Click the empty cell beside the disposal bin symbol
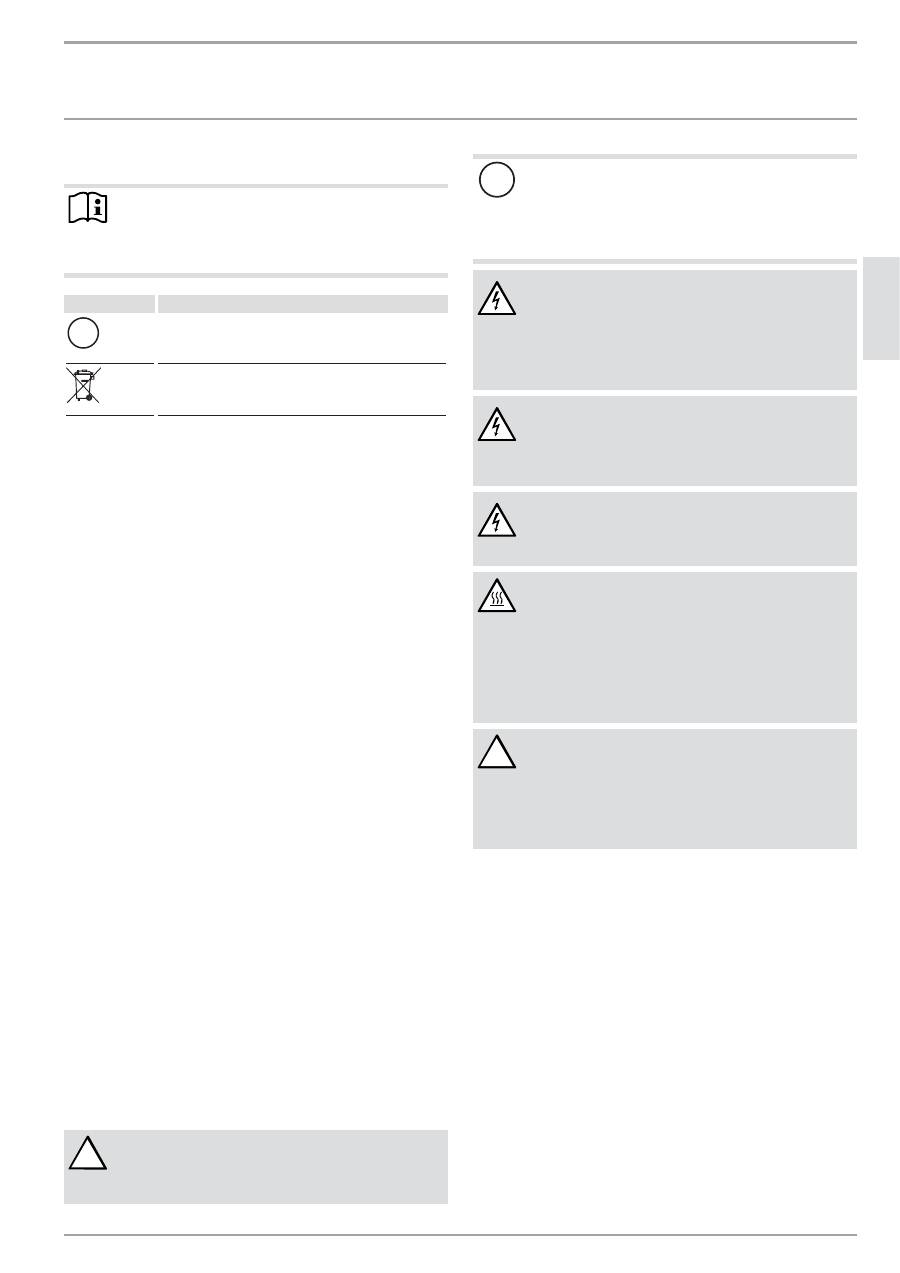 click(x=301, y=389)
